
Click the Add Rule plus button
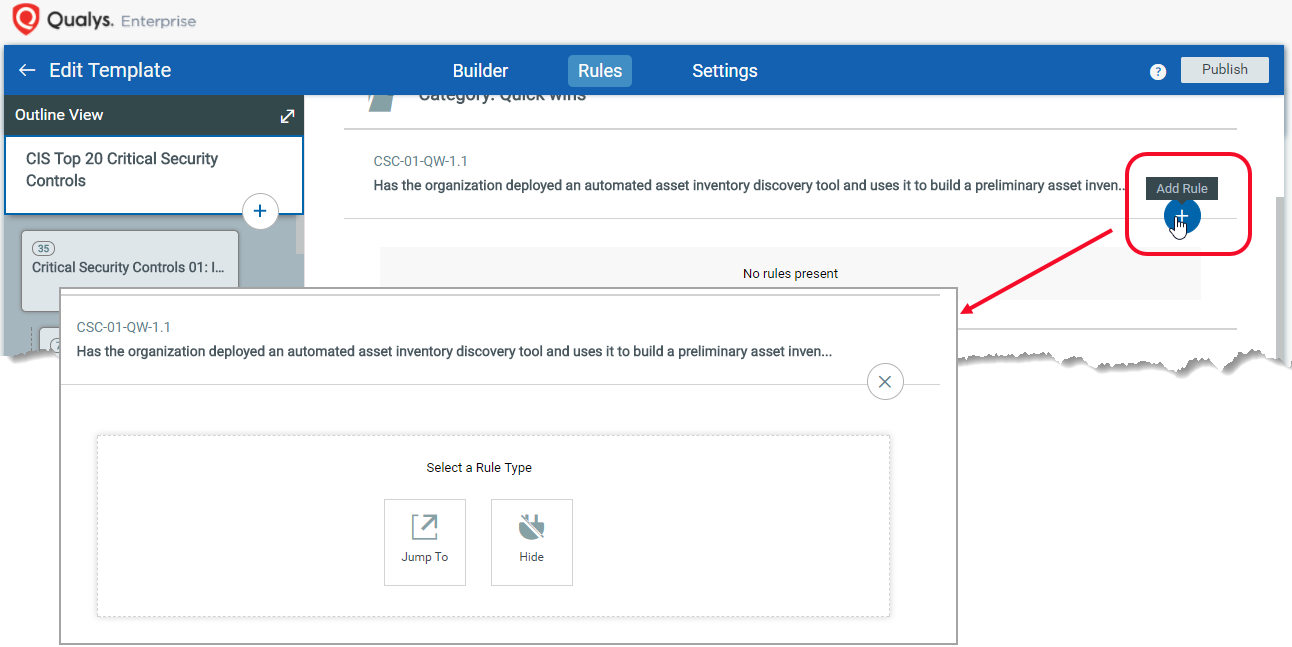click(1182, 216)
